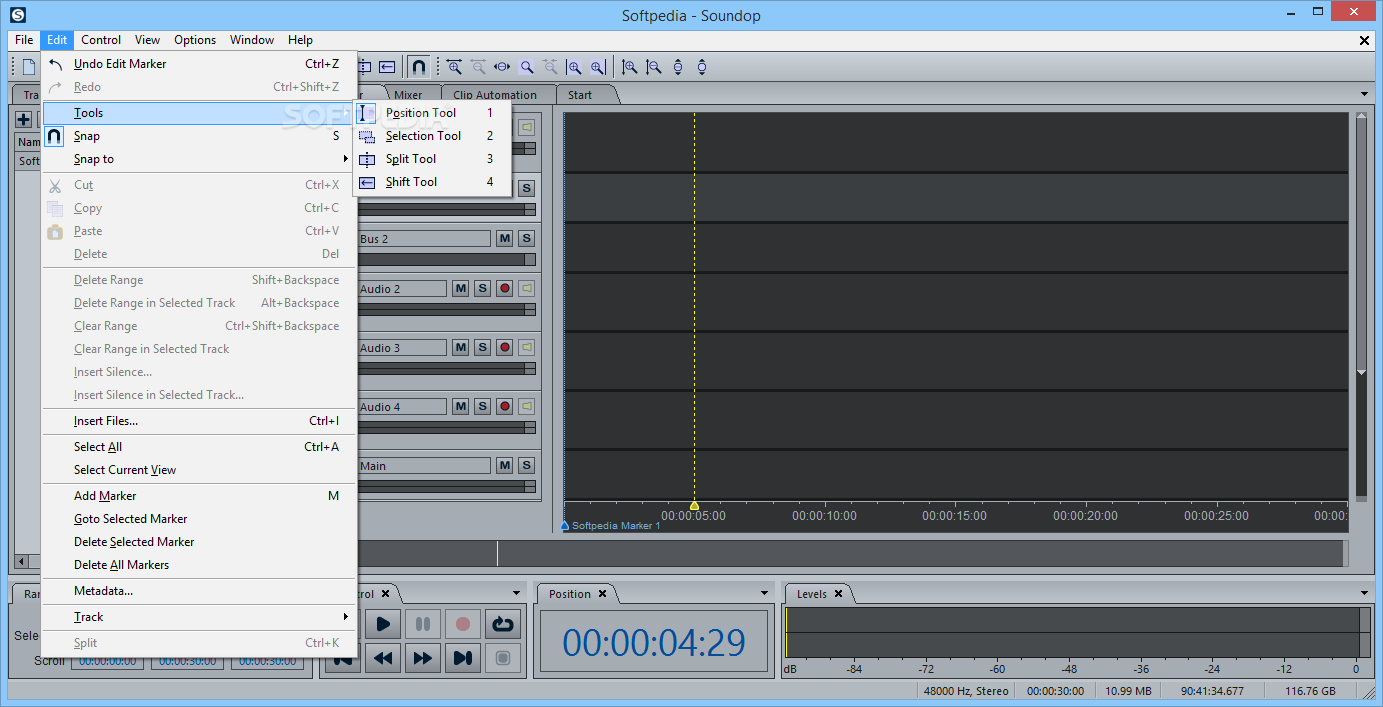Open the Position panel dropdown arrow
Viewport: 1383px width, 707px height.
point(765,593)
